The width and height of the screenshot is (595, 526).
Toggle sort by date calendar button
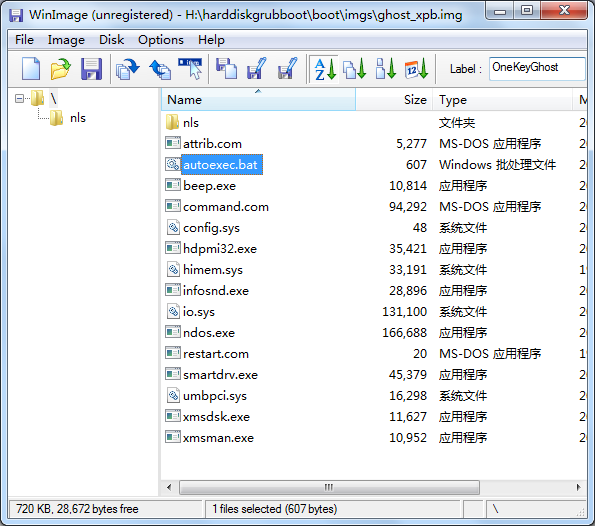coord(416,69)
